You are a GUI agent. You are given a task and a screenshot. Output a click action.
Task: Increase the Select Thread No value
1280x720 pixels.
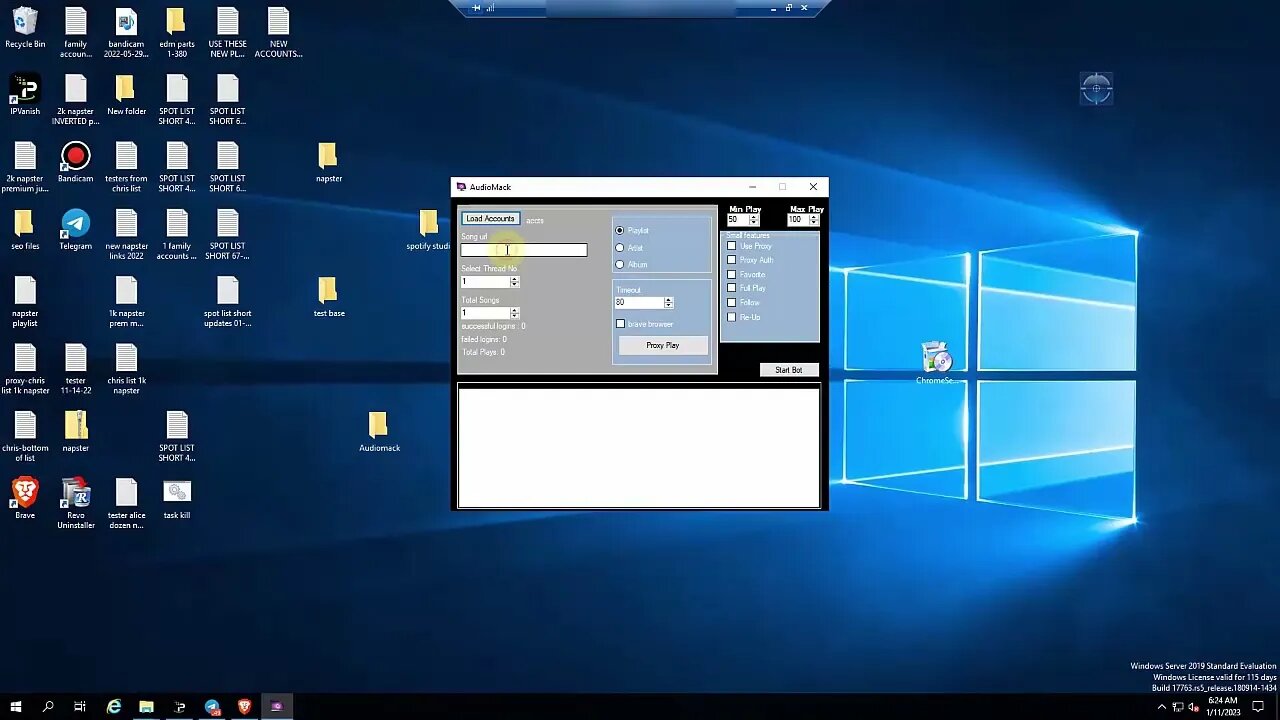tap(514, 279)
